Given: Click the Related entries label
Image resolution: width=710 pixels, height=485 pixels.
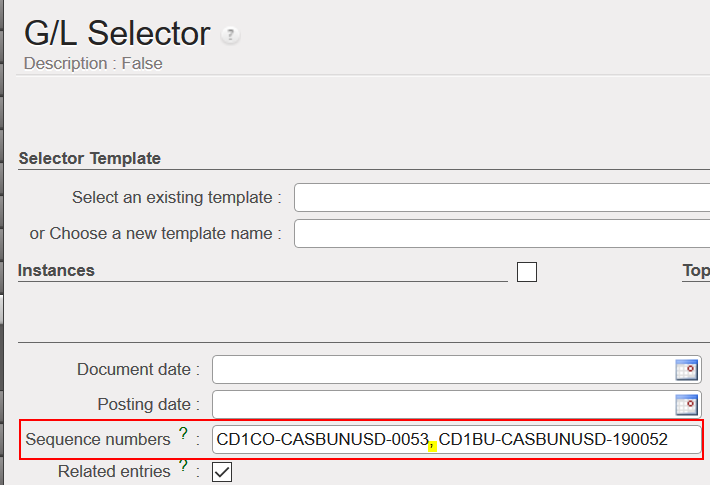Looking at the screenshot, I should click(x=114, y=471).
